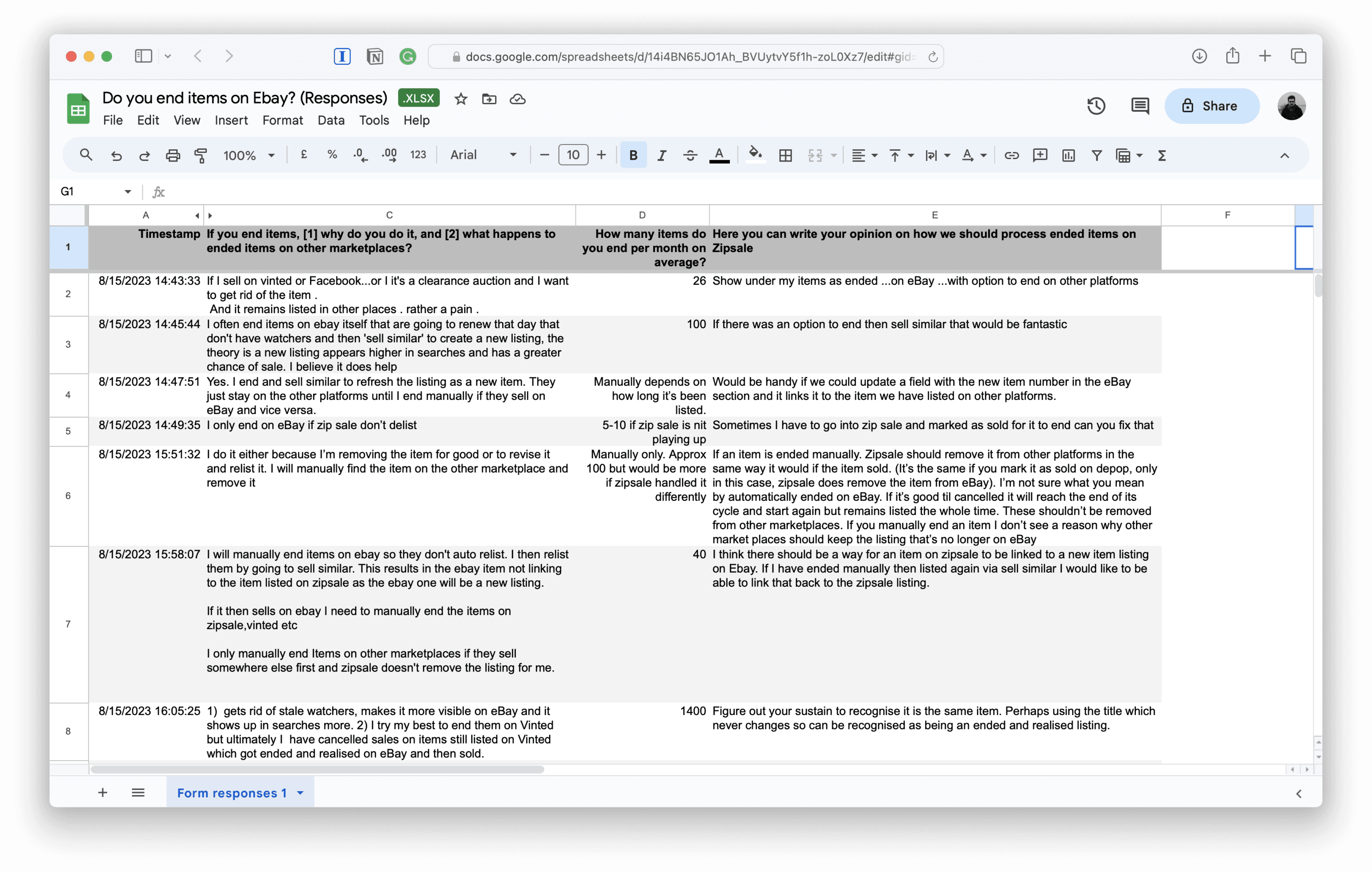Open the borders tool
Image resolution: width=1372 pixels, height=872 pixels.
785,155
